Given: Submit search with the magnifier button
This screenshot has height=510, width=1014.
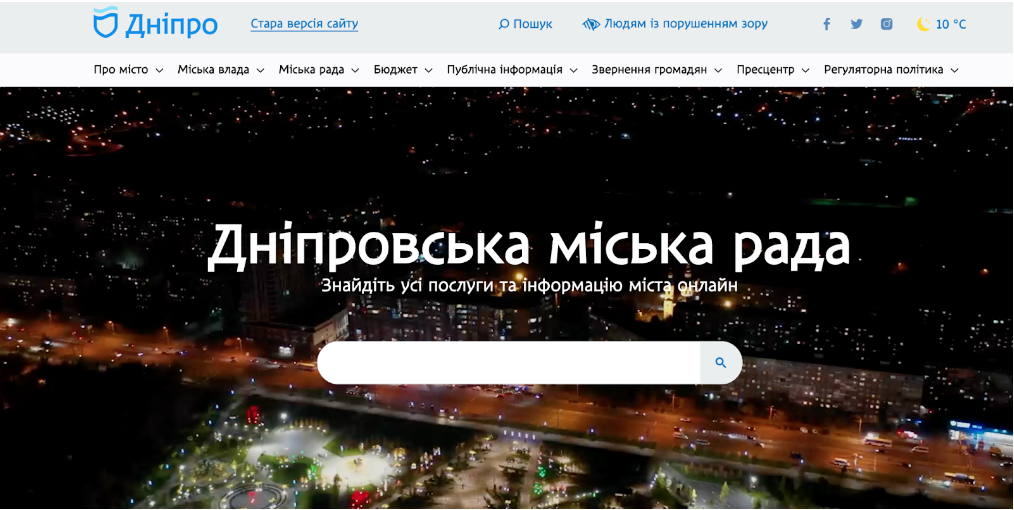Looking at the screenshot, I should pos(721,363).
